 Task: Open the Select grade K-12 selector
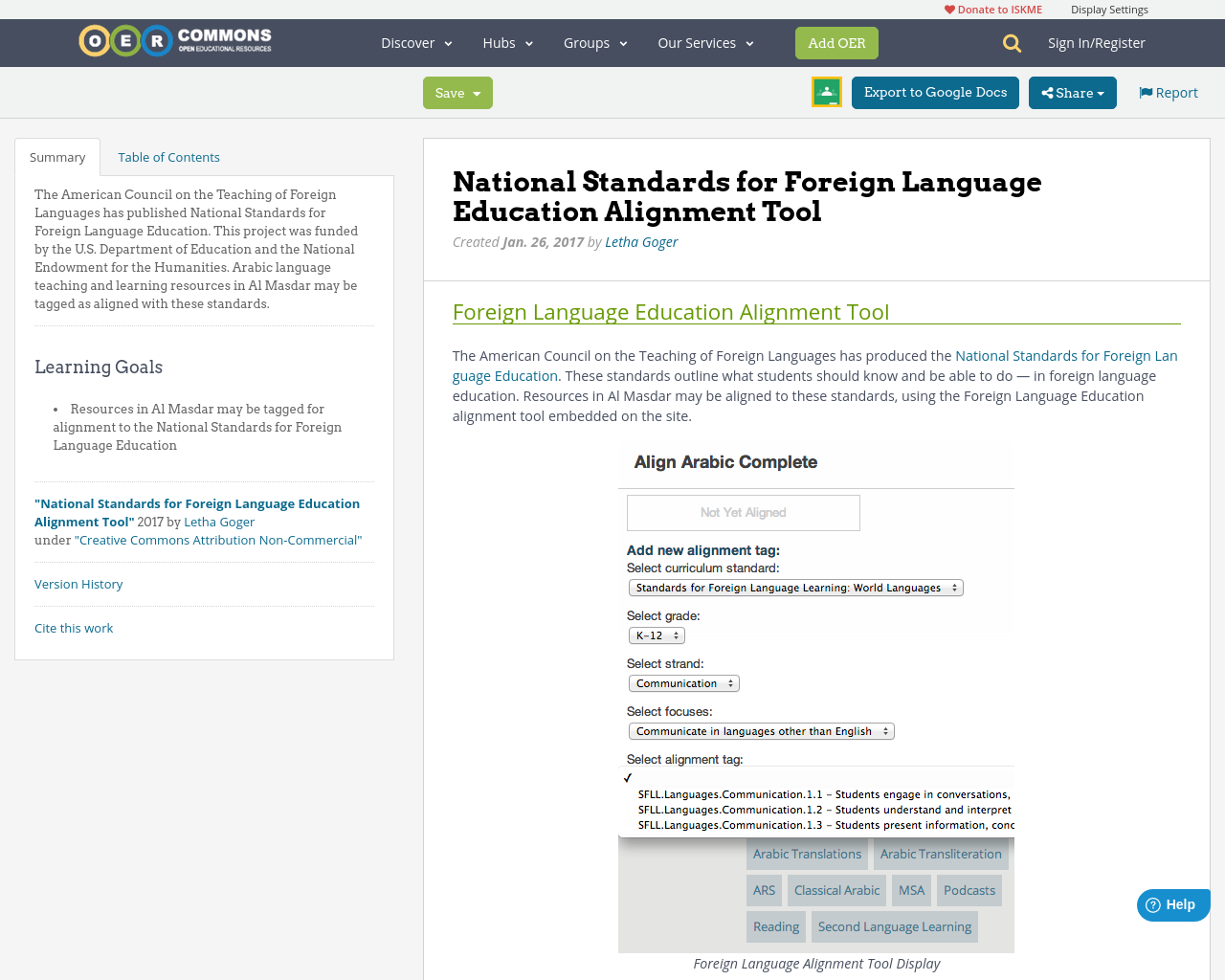(656, 635)
